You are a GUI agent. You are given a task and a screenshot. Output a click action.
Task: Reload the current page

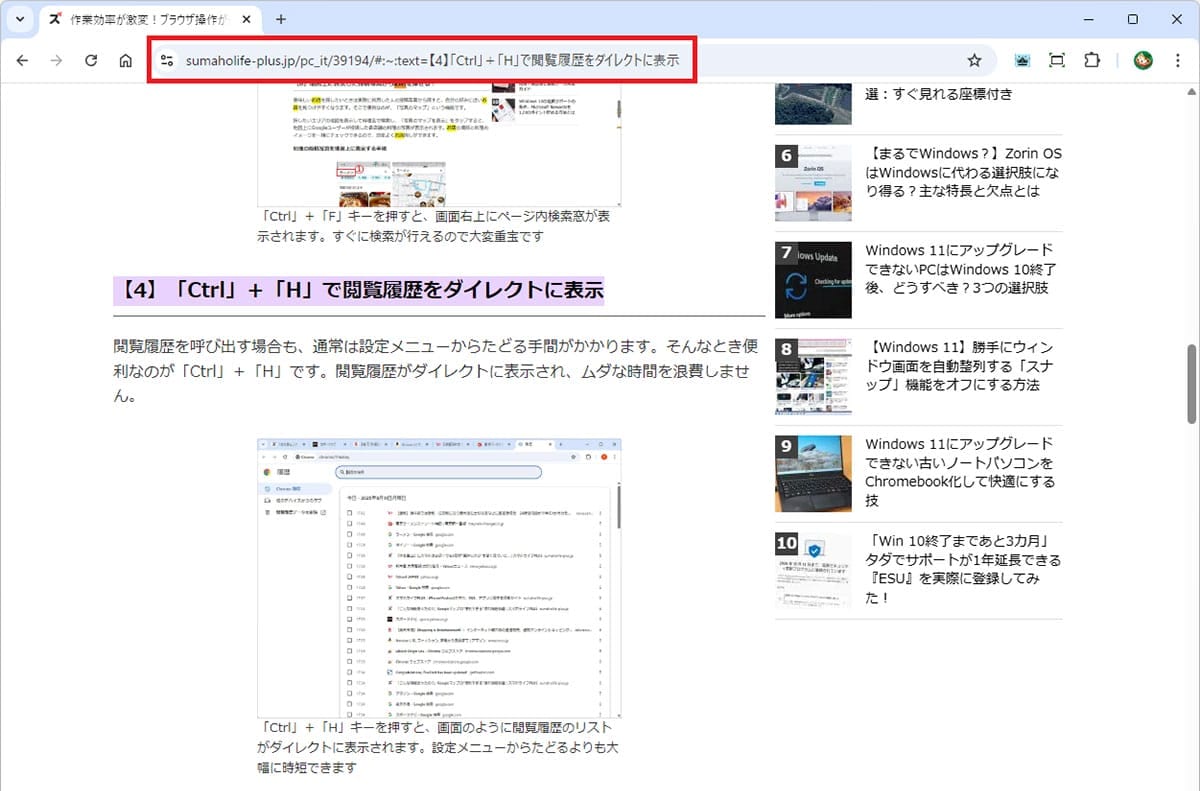[x=91, y=61]
